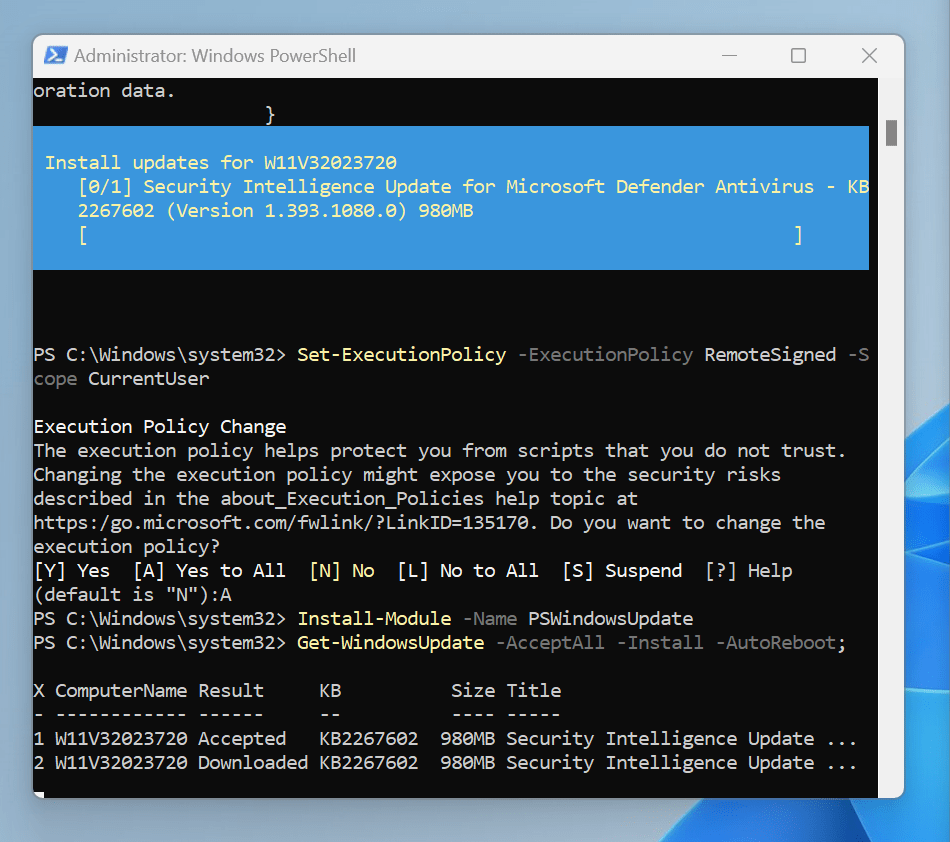Click the 'execution policy?' line
This screenshot has height=842, width=950.
[x=127, y=546]
